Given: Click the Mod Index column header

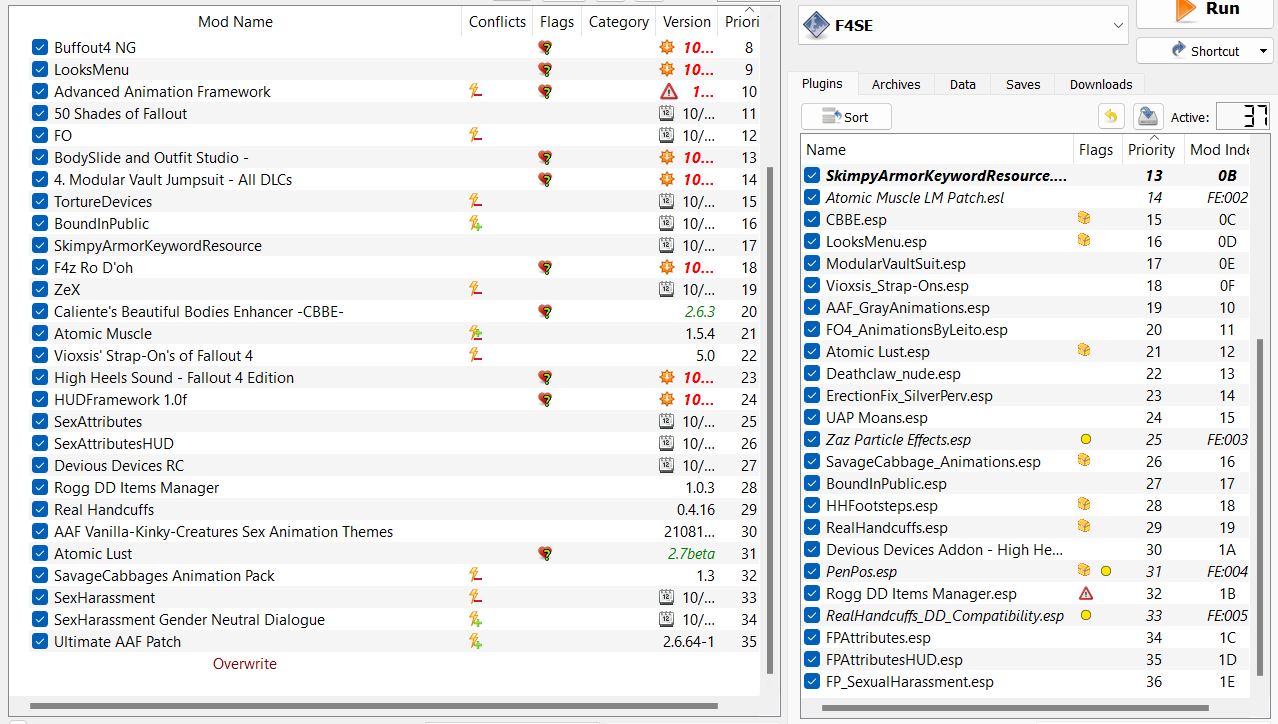Looking at the screenshot, I should (1218, 149).
